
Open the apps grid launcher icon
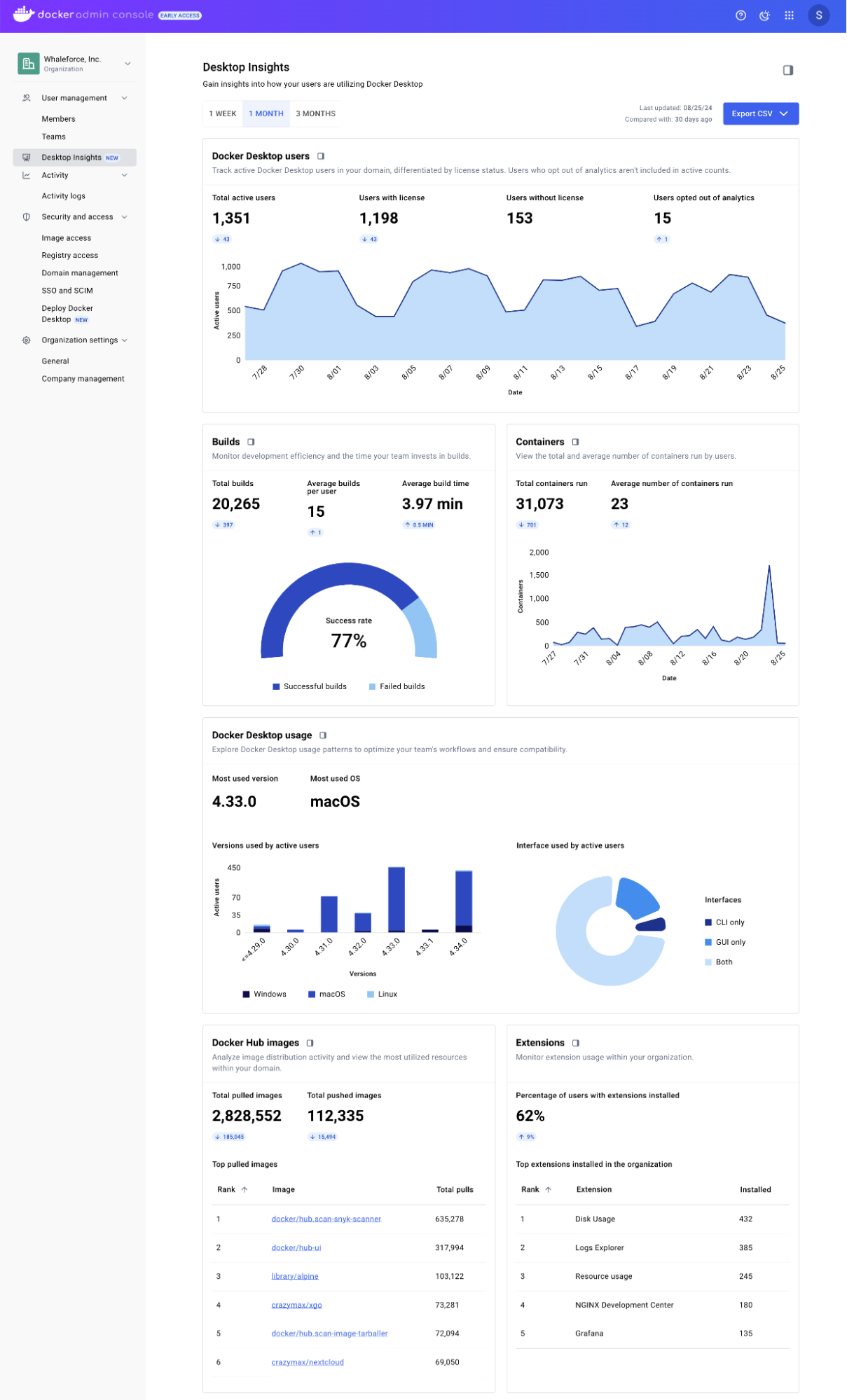[x=789, y=15]
